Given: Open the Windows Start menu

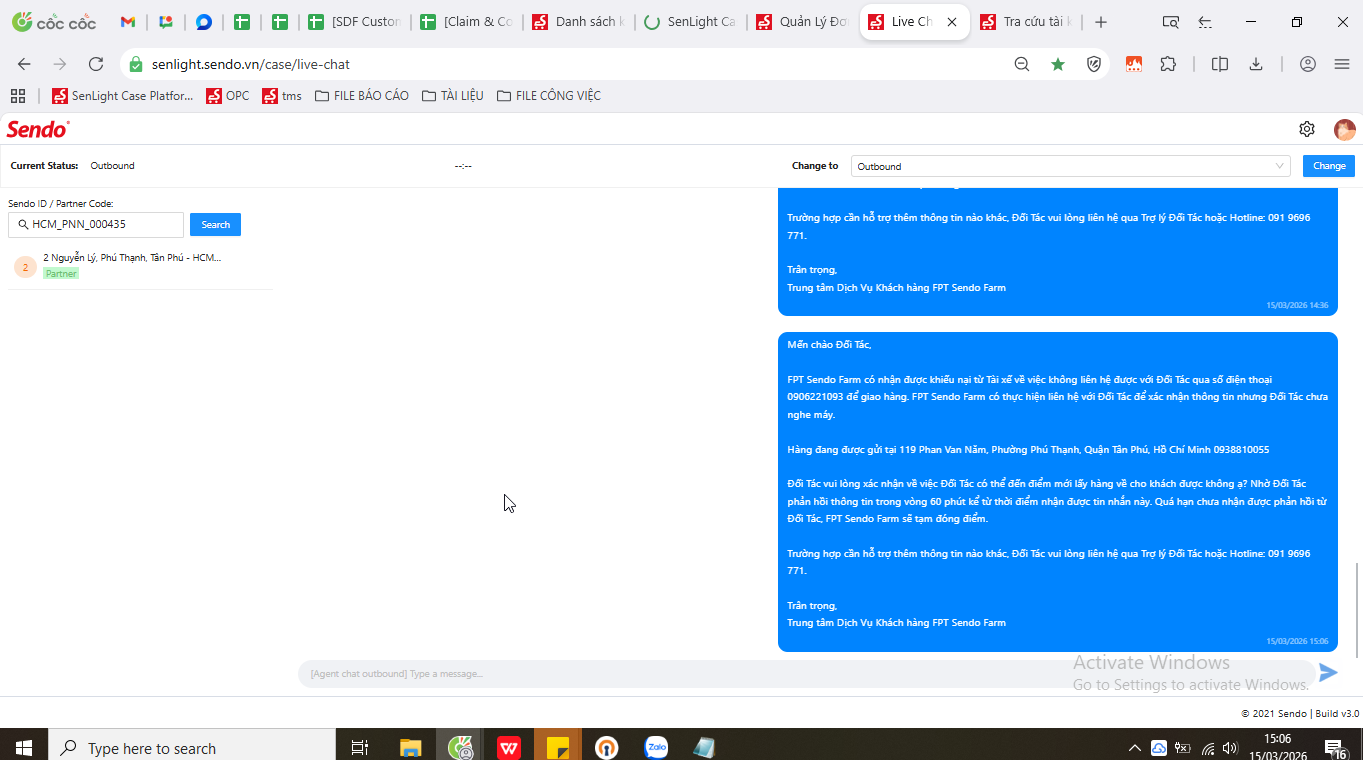Looking at the screenshot, I should coord(23,747).
